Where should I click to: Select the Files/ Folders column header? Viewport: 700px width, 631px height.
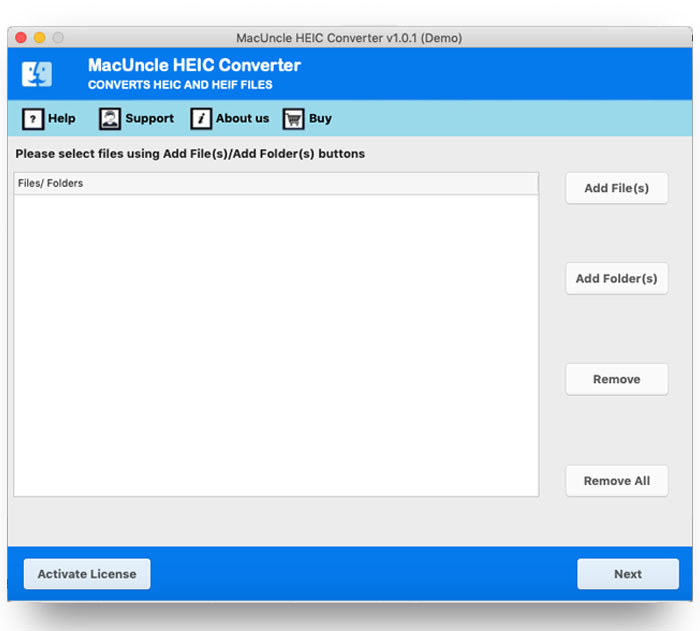coord(276,184)
